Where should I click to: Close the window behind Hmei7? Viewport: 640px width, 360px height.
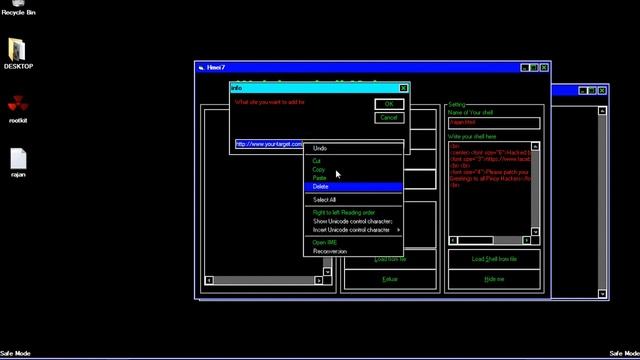coord(602,91)
